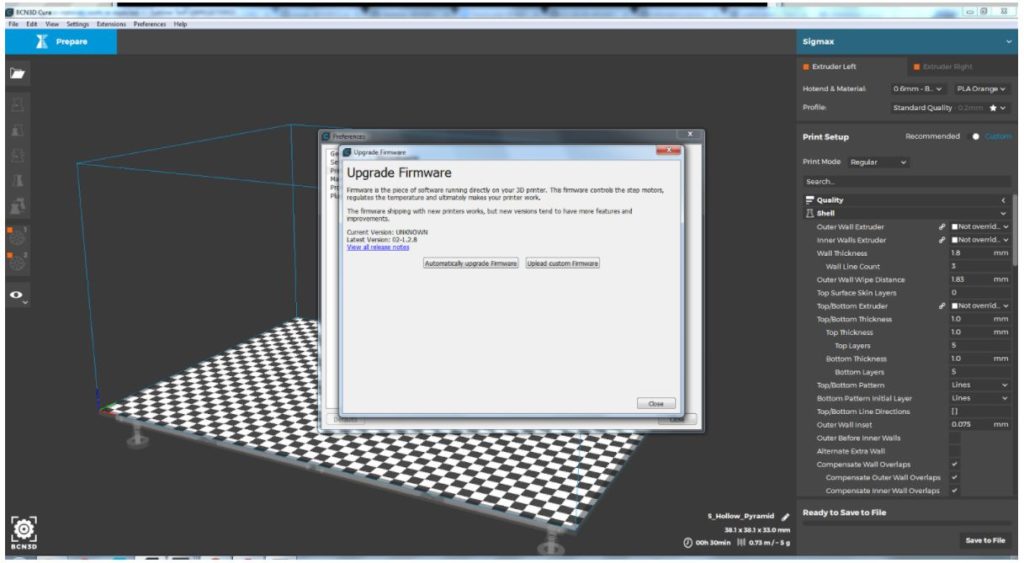
Task: Open the File menu
Action: 13,24
